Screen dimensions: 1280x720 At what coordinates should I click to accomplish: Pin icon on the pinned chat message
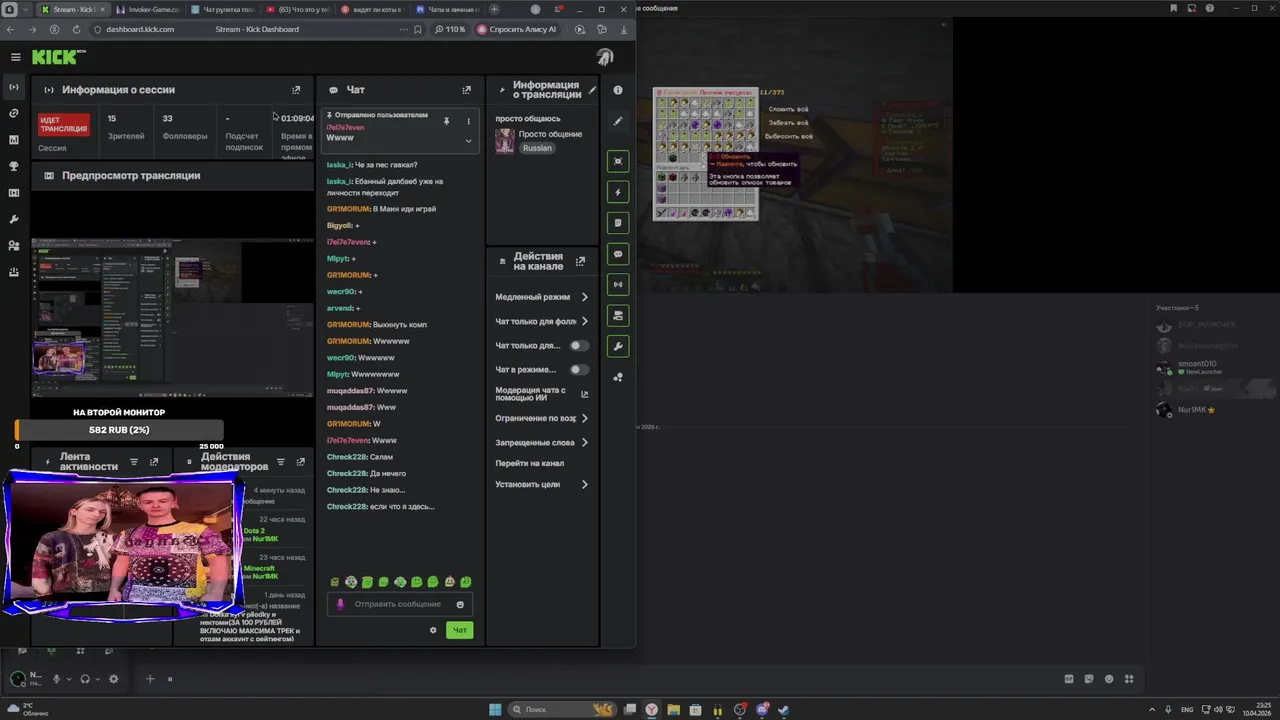point(446,121)
